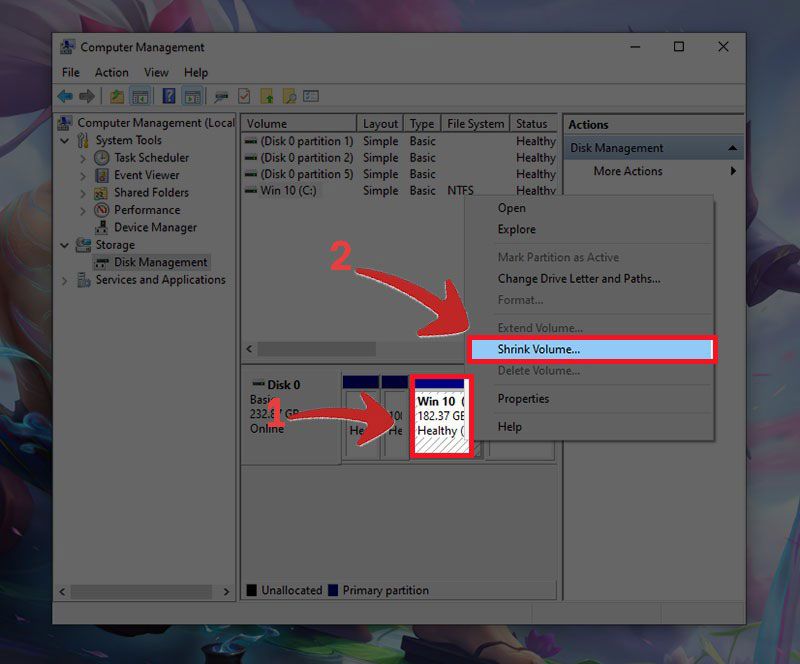Expand the Shared Folders node arrow
Image resolution: width=800 pixels, height=664 pixels.
pyautogui.click(x=83, y=193)
